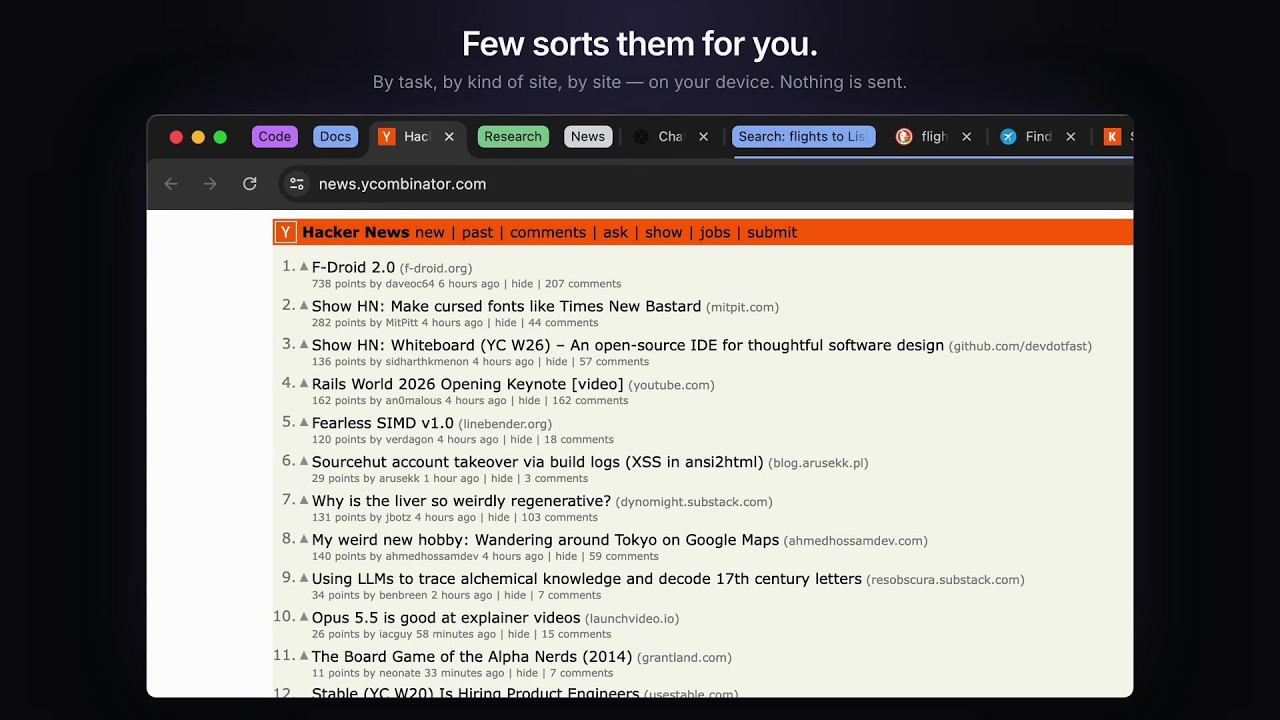The image size is (1280, 720).
Task: Click the 'submit' link
Action: click(x=772, y=233)
